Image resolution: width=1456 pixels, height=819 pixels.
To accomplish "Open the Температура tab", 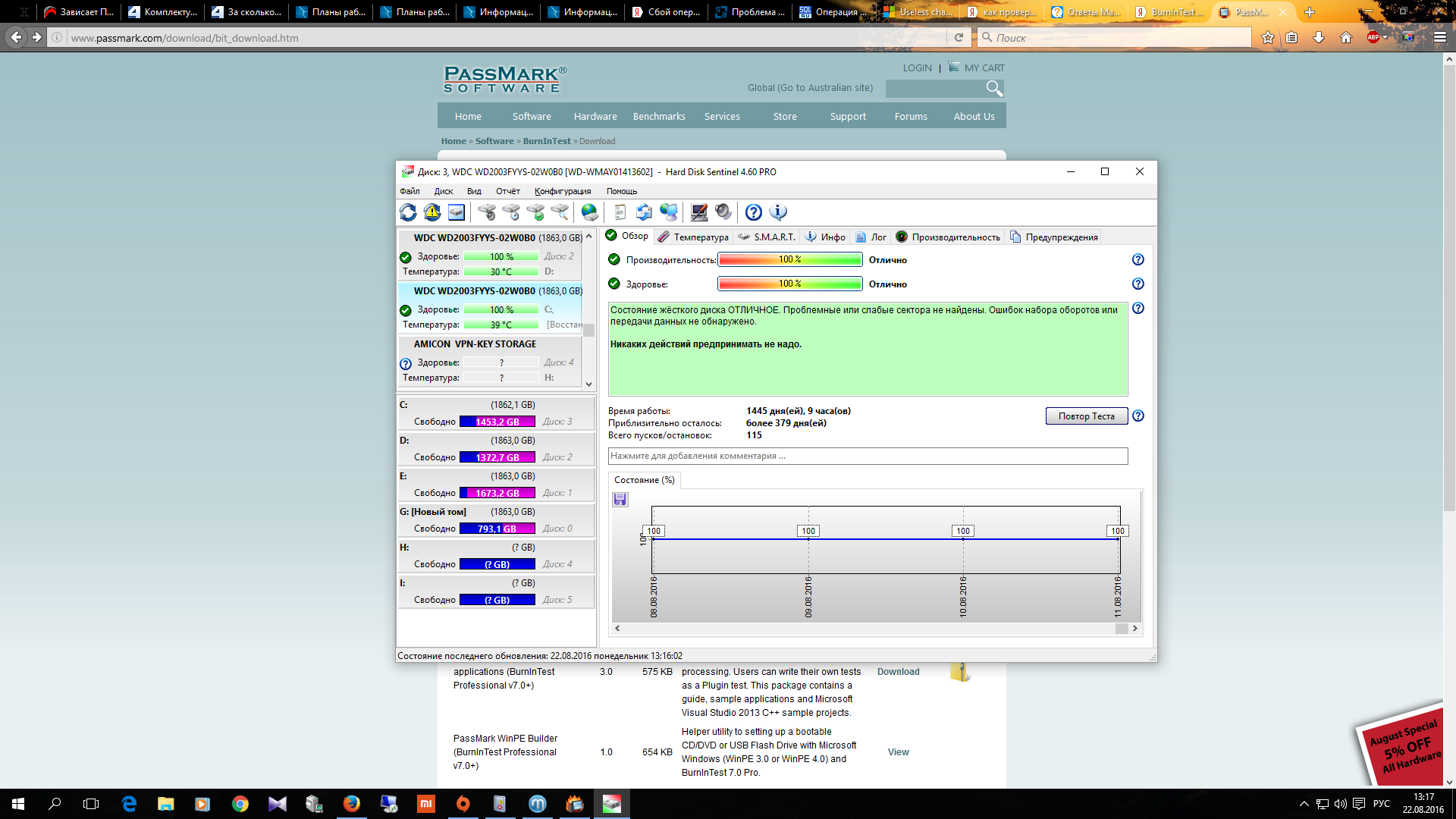I will [x=693, y=237].
